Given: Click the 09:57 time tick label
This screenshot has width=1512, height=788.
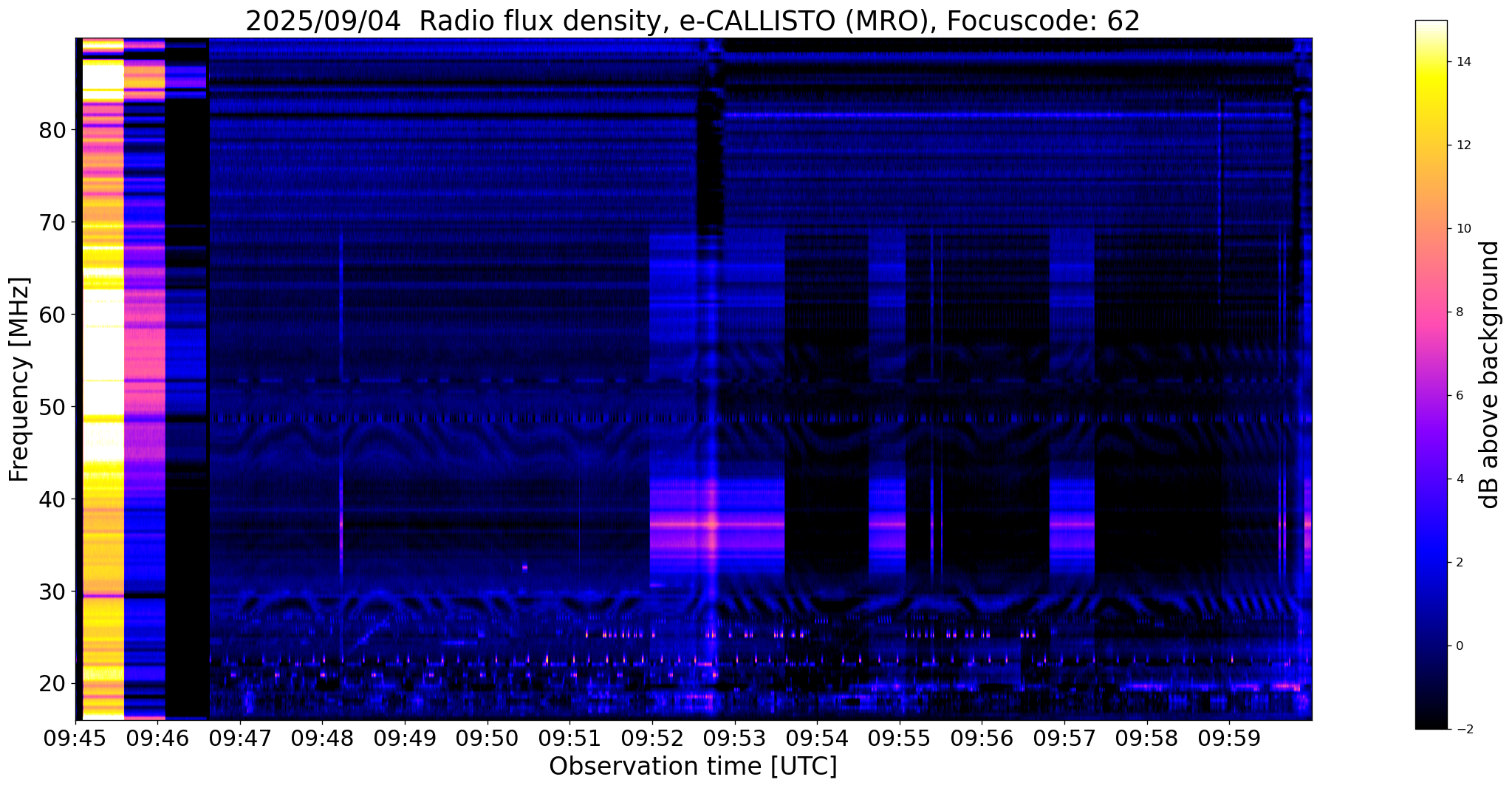Looking at the screenshot, I should point(1064,738).
